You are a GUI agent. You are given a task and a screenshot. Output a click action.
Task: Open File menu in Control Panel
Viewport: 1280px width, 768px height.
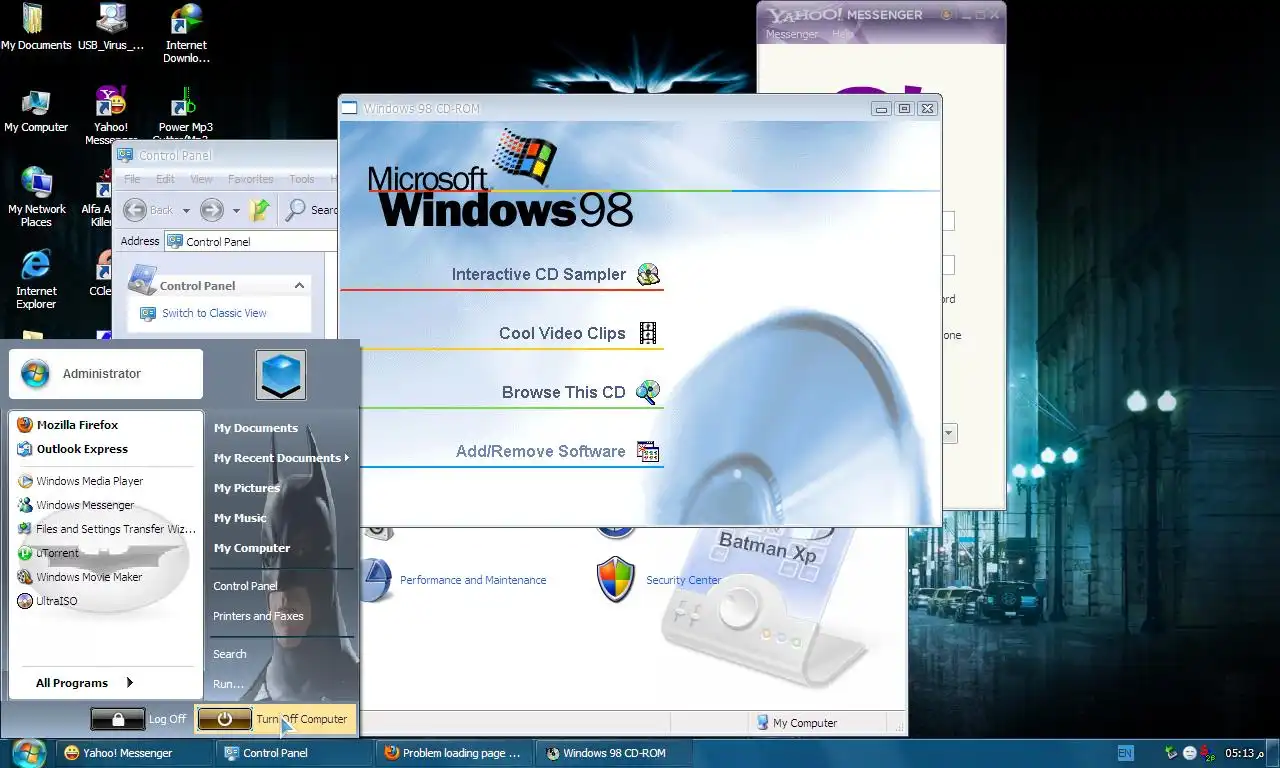[x=131, y=179]
